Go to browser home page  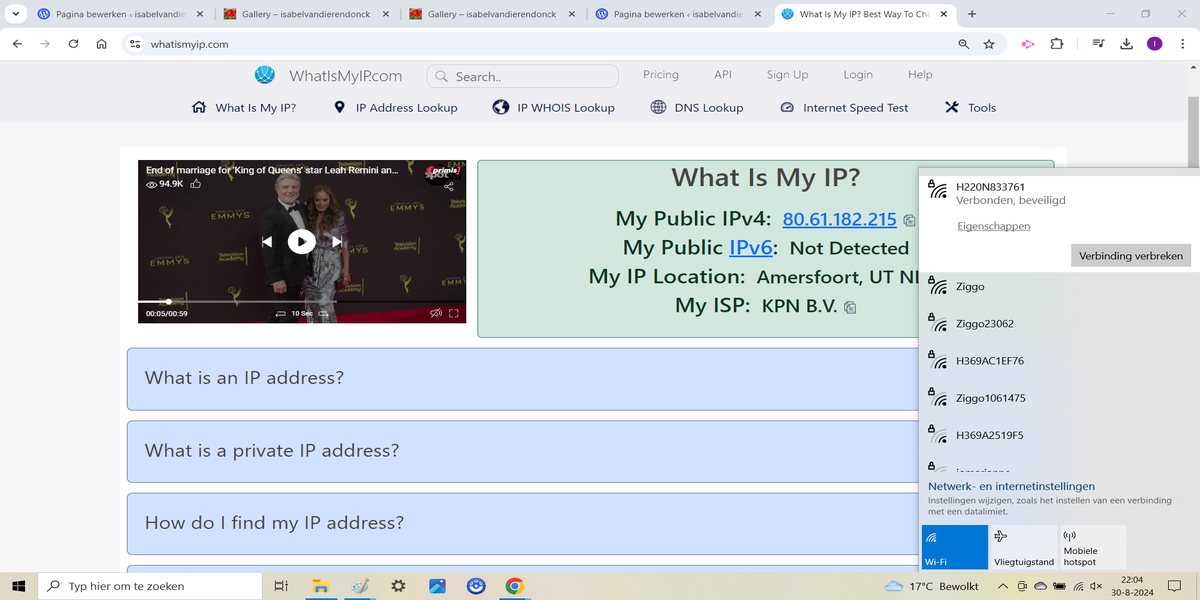[x=101, y=44]
